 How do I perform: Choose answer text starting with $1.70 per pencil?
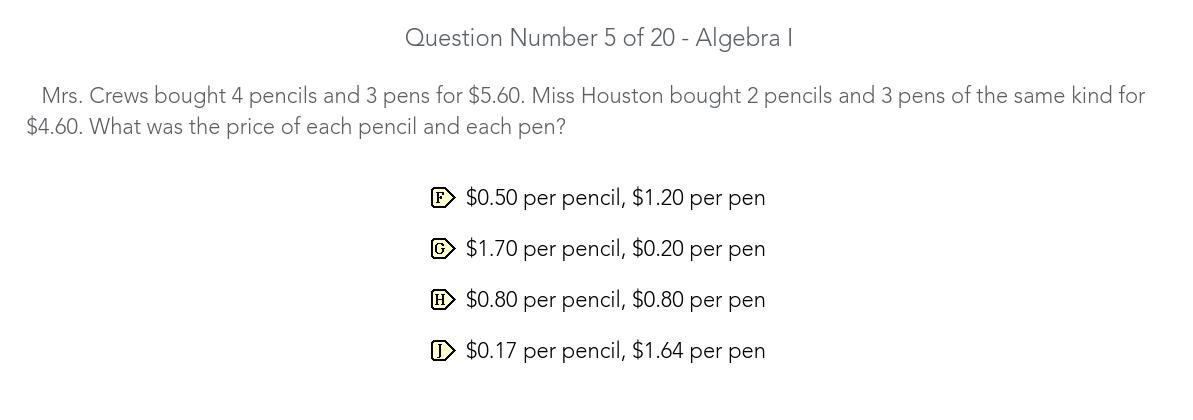pos(616,249)
